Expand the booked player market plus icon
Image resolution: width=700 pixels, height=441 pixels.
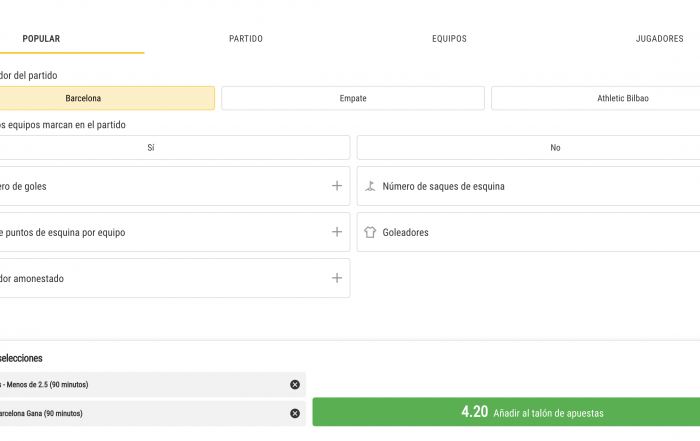(x=337, y=278)
